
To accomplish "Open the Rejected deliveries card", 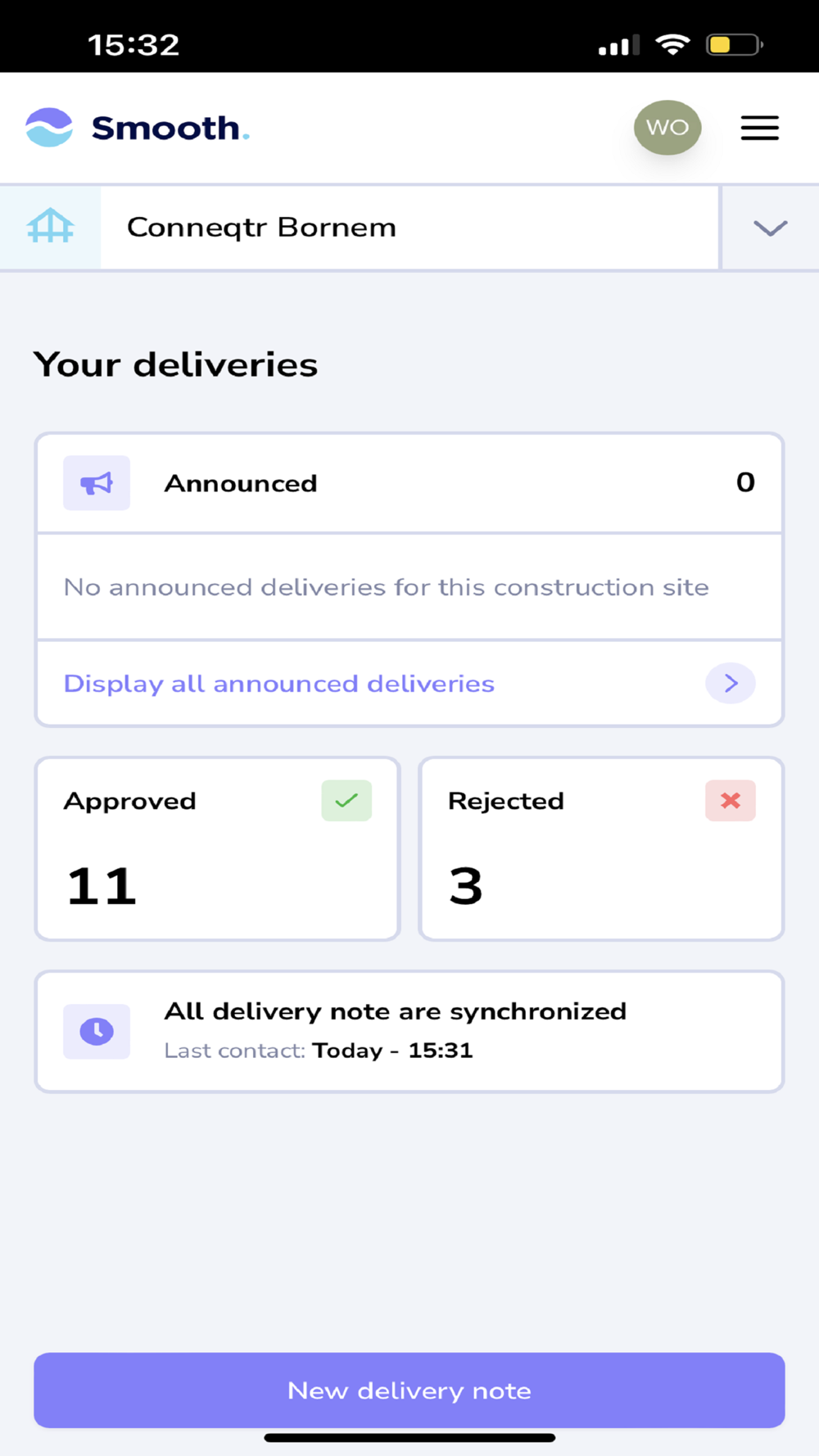I will pos(601,848).
